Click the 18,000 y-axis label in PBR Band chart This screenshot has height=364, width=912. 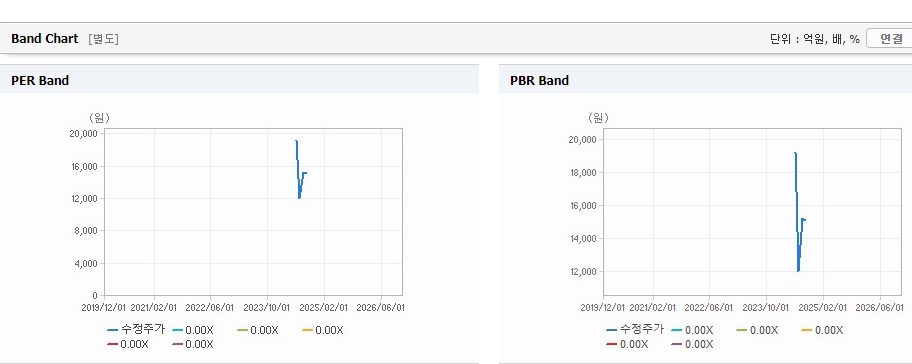coord(583,173)
